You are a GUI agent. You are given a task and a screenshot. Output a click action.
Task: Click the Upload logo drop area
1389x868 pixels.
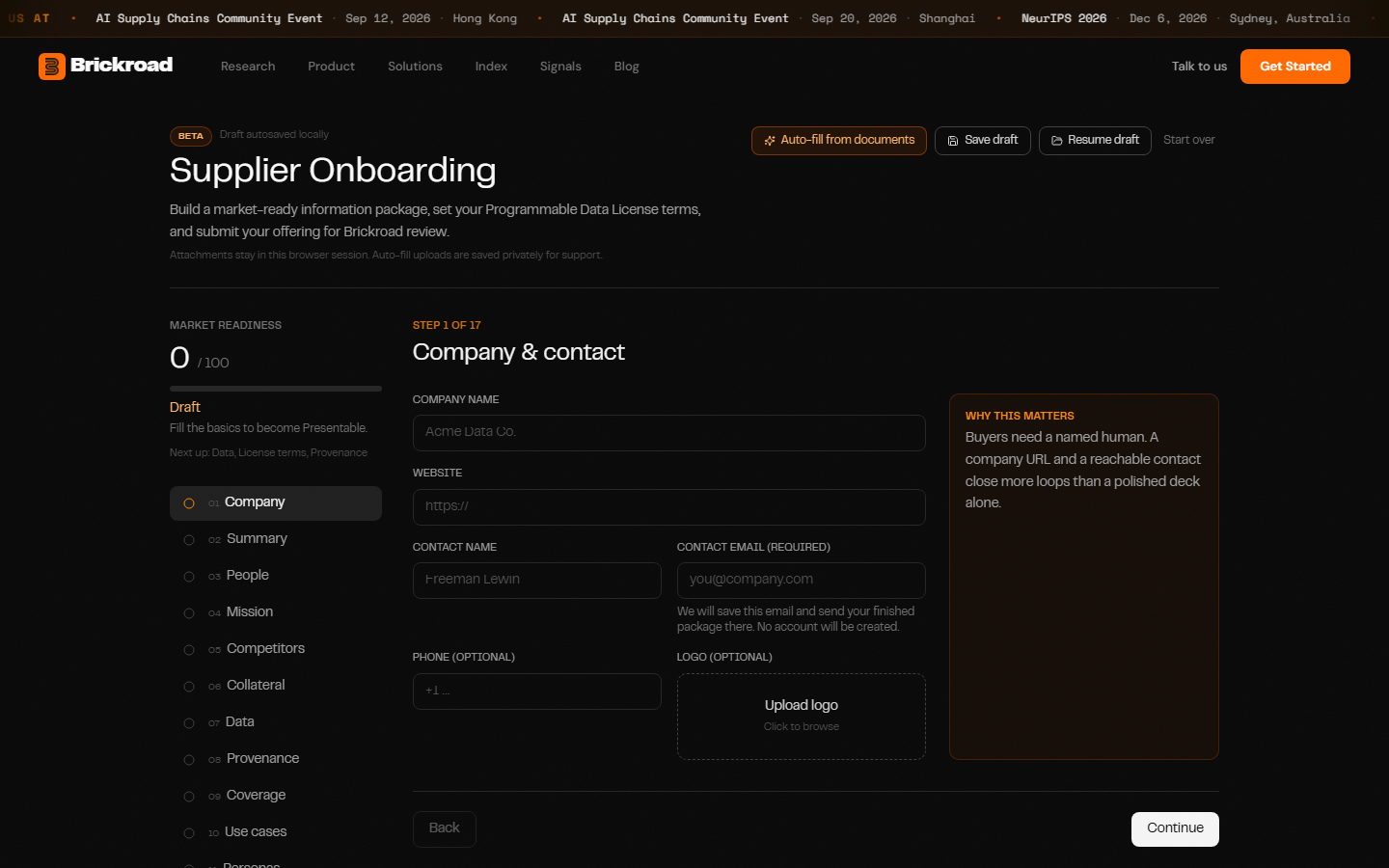point(802,717)
